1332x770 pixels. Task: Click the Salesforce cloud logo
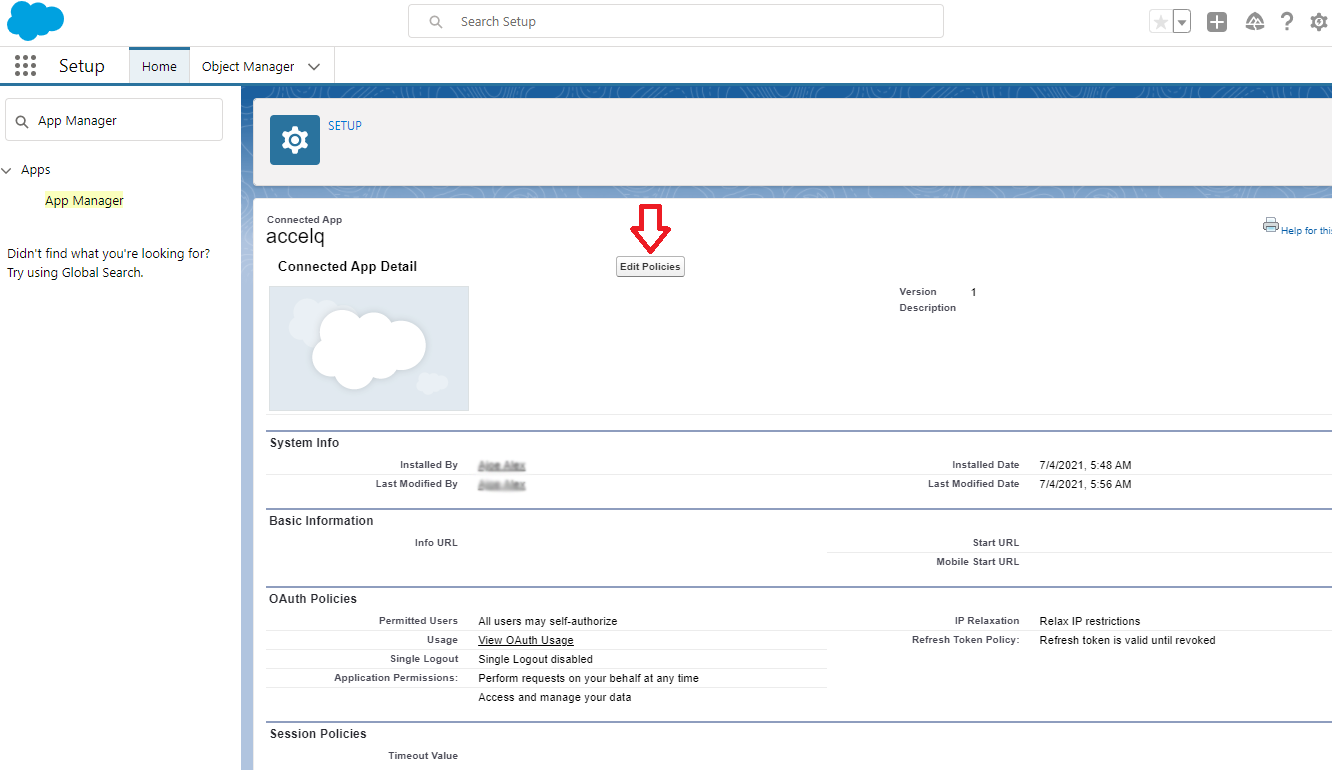(x=35, y=21)
